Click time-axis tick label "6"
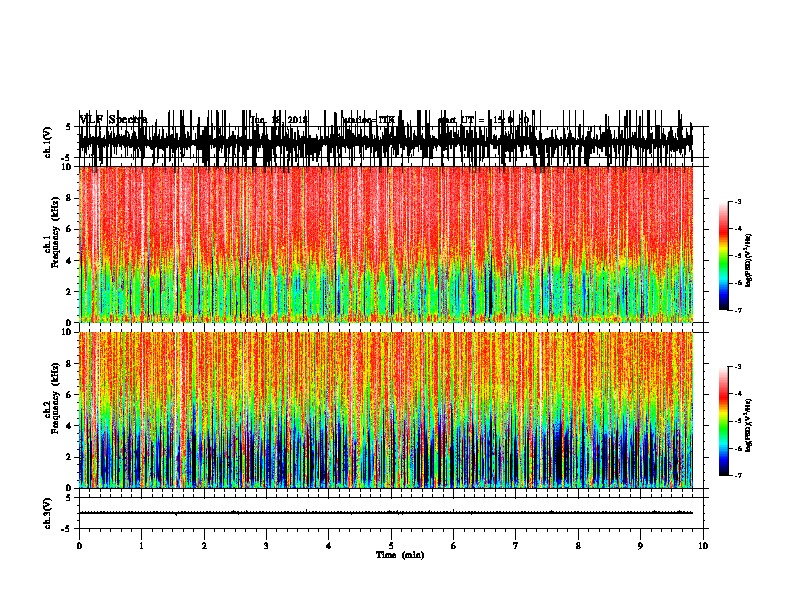This screenshot has height=612, width=792. point(454,546)
